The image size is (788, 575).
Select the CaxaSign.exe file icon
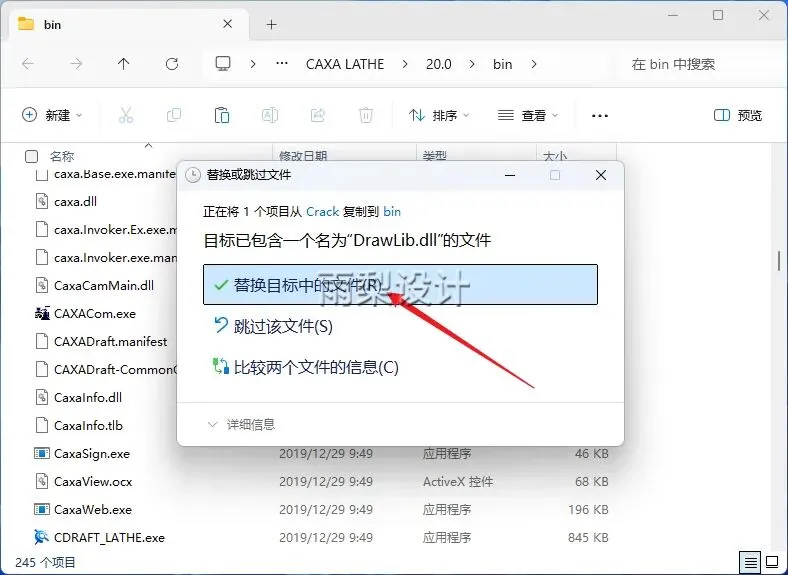coord(42,453)
